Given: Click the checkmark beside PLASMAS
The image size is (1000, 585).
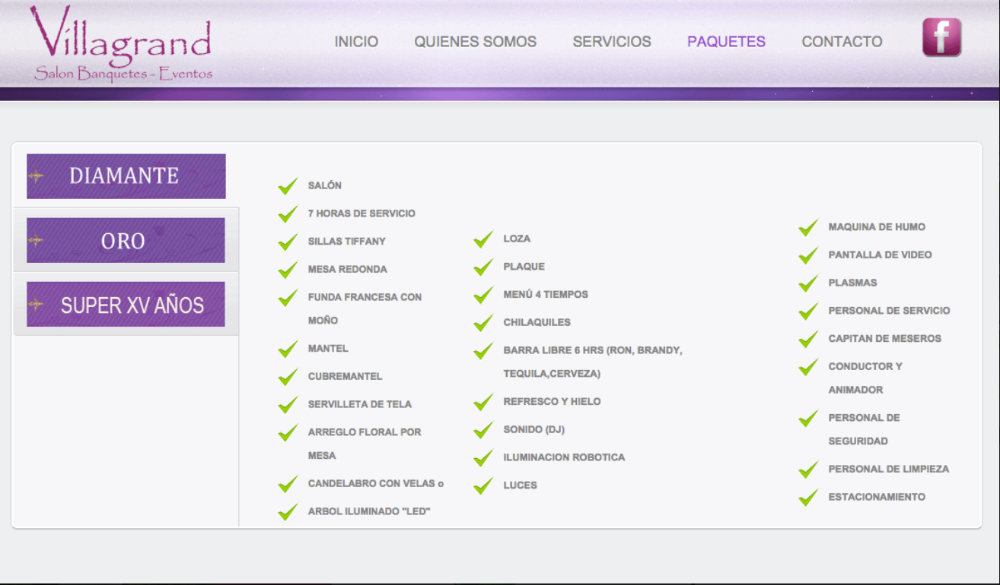Looking at the screenshot, I should pos(808,284).
